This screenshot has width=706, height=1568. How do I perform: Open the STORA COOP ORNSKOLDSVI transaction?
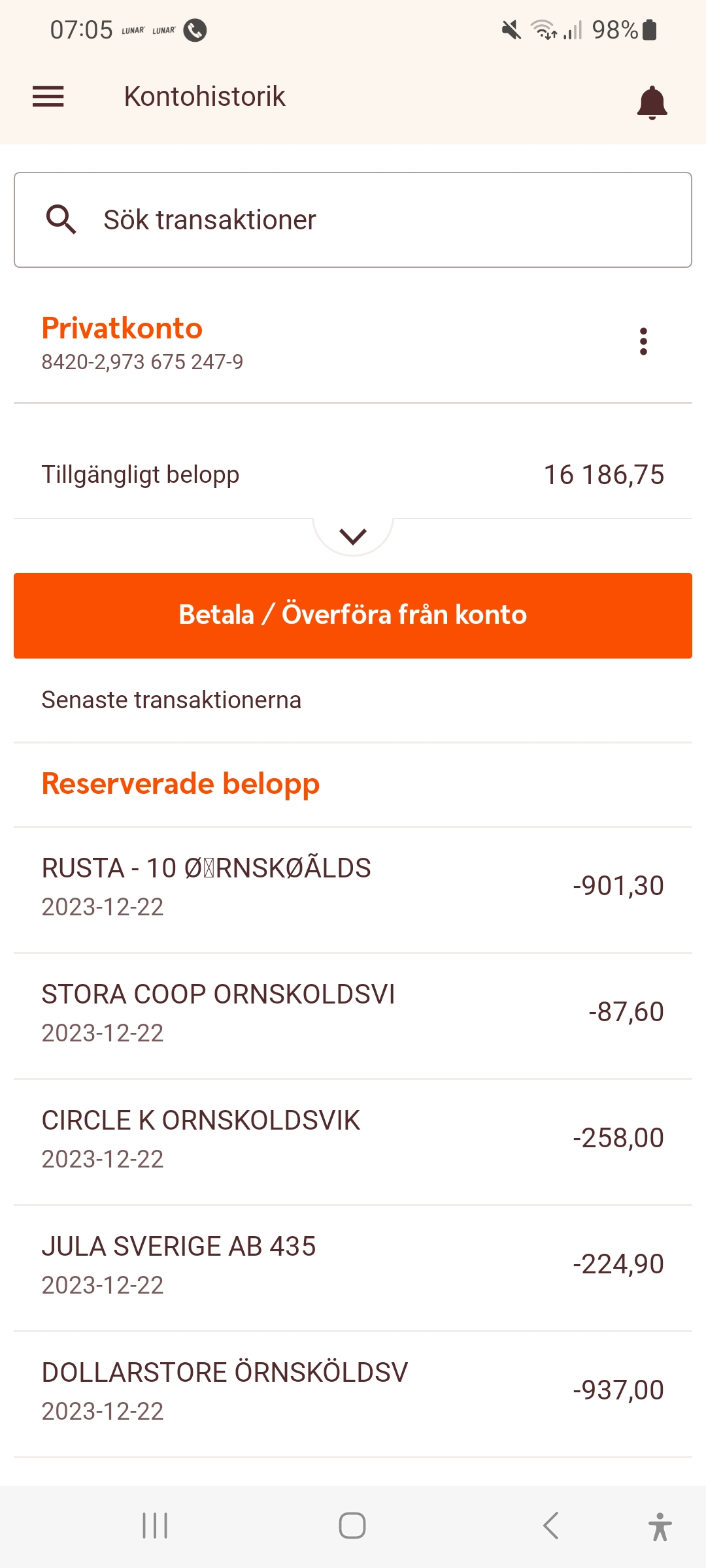tap(353, 1013)
